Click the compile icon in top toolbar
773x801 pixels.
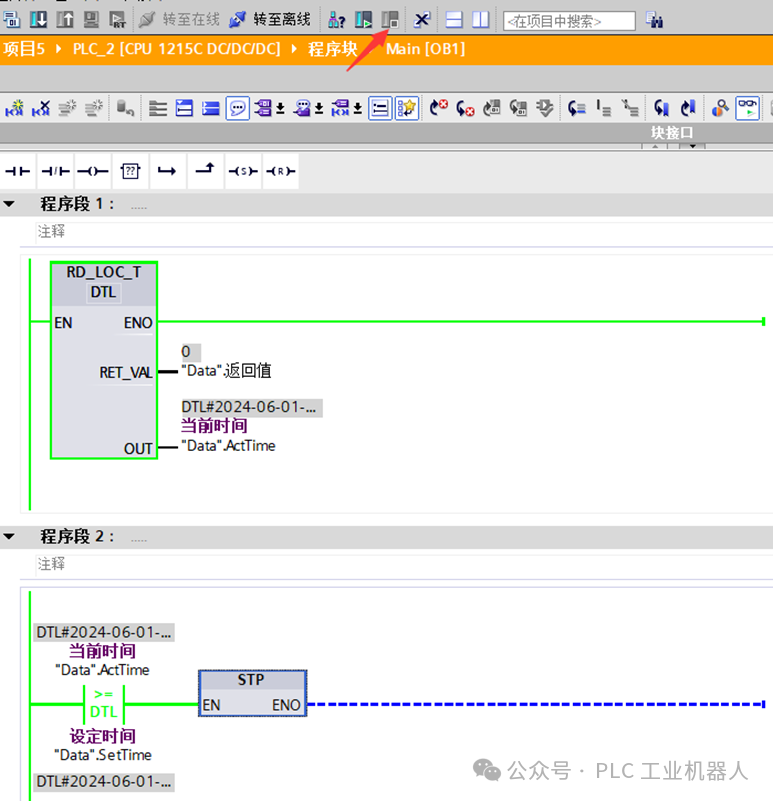12,20
